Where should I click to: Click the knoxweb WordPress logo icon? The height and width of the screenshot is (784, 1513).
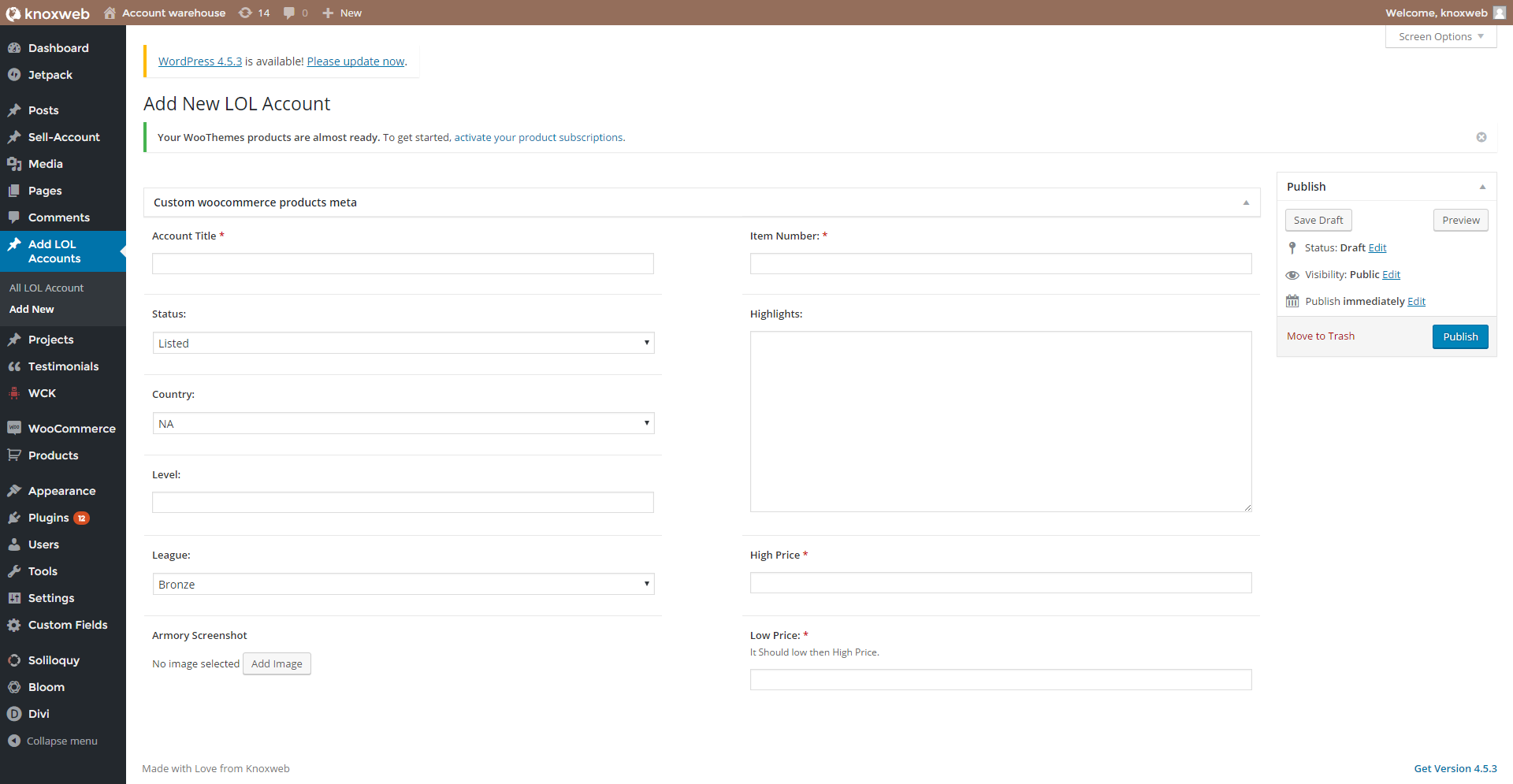tap(13, 13)
